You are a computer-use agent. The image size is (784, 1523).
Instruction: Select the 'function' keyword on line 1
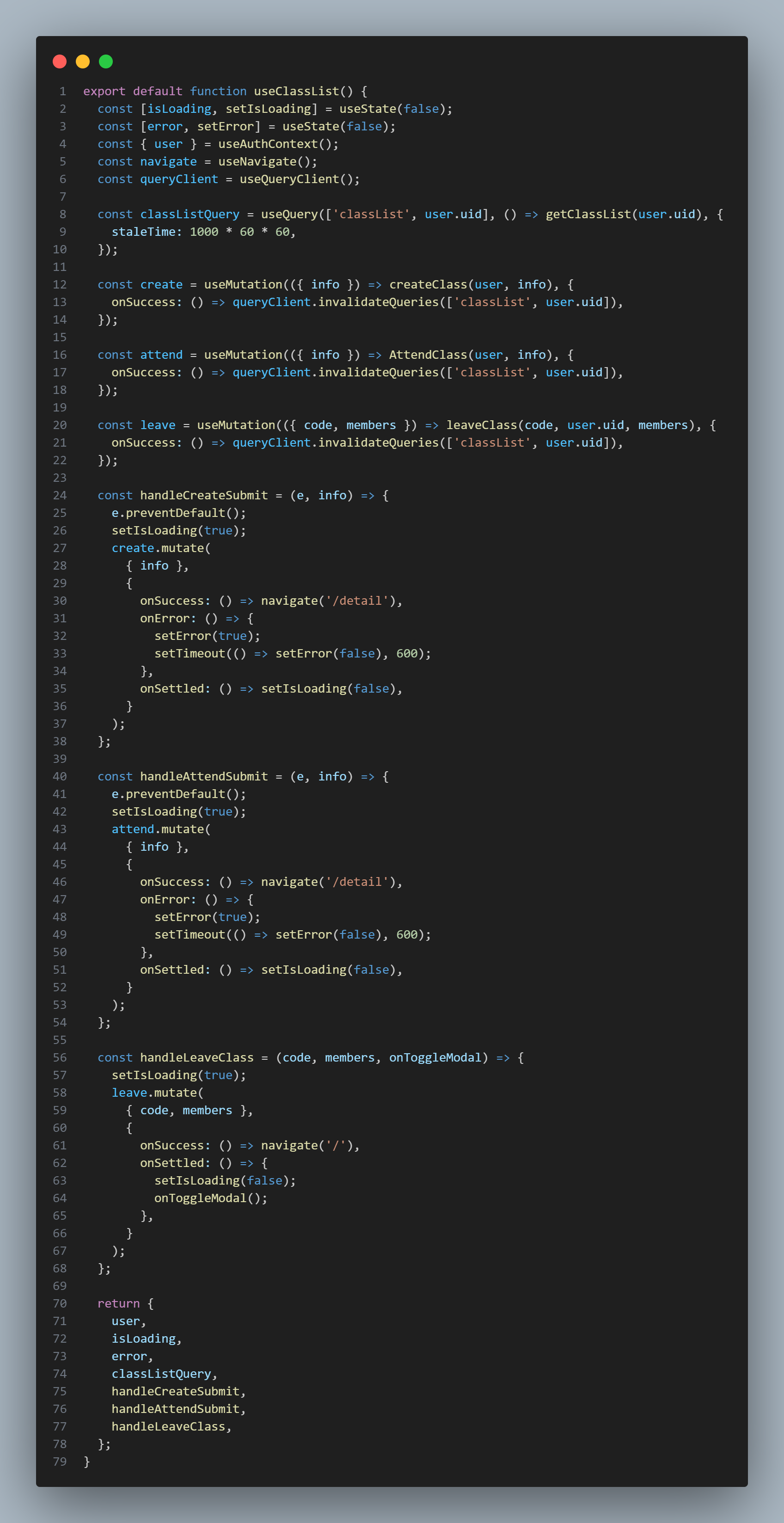pyautogui.click(x=218, y=91)
